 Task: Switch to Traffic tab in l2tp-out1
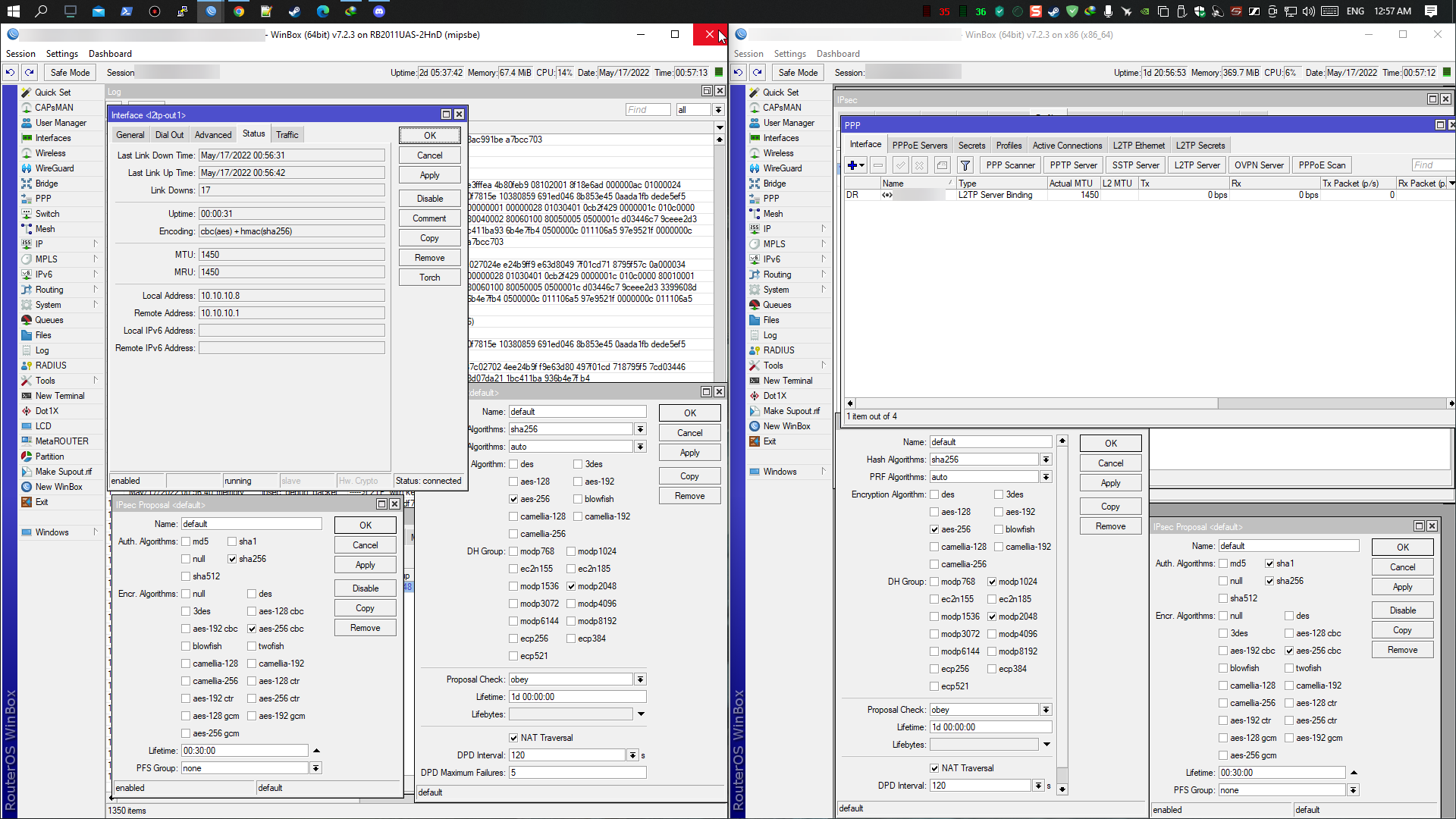tap(287, 134)
